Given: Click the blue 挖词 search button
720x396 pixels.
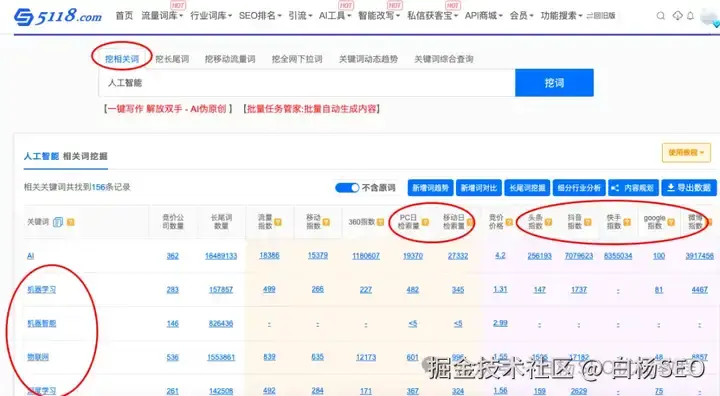Looking at the screenshot, I should point(554,83).
